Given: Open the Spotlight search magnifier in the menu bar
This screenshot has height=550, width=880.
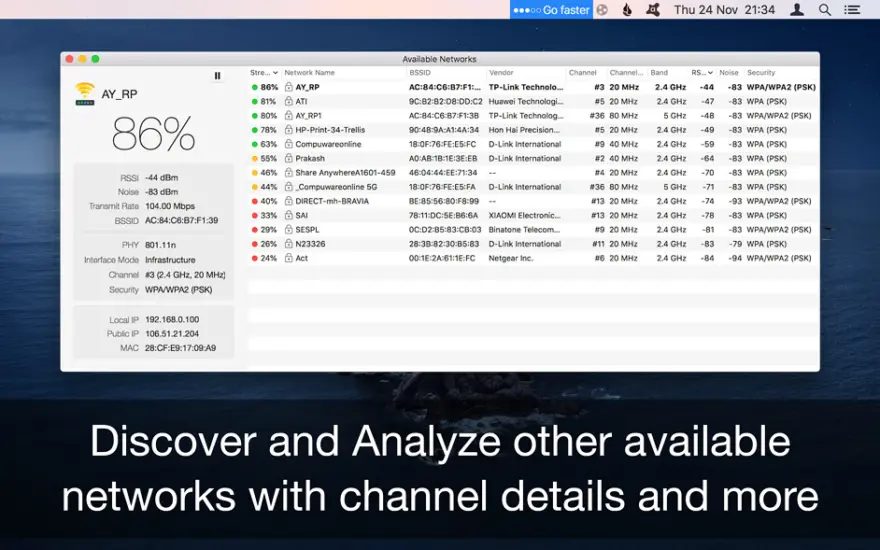Looking at the screenshot, I should (x=824, y=10).
